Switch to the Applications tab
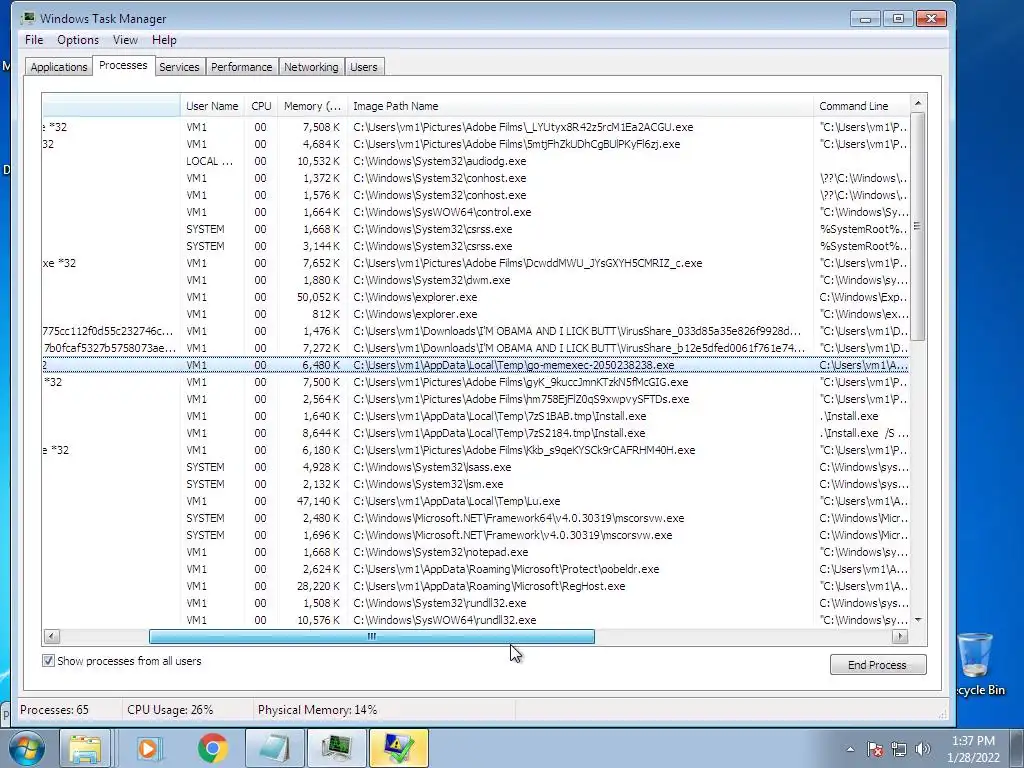Viewport: 1024px width, 768px height. pyautogui.click(x=59, y=67)
